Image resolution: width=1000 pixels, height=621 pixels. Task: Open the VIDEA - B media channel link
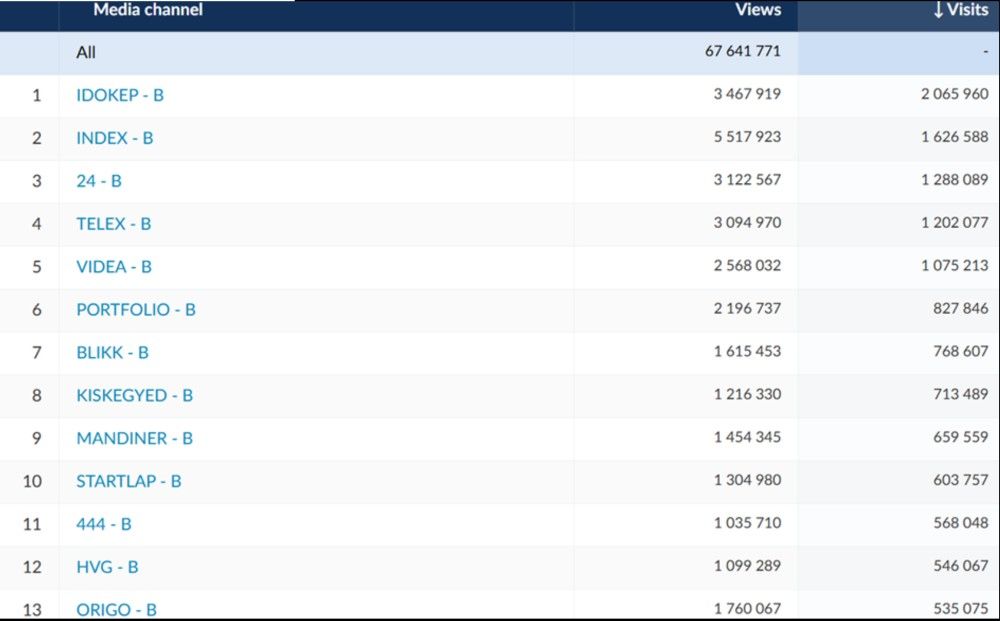click(114, 267)
